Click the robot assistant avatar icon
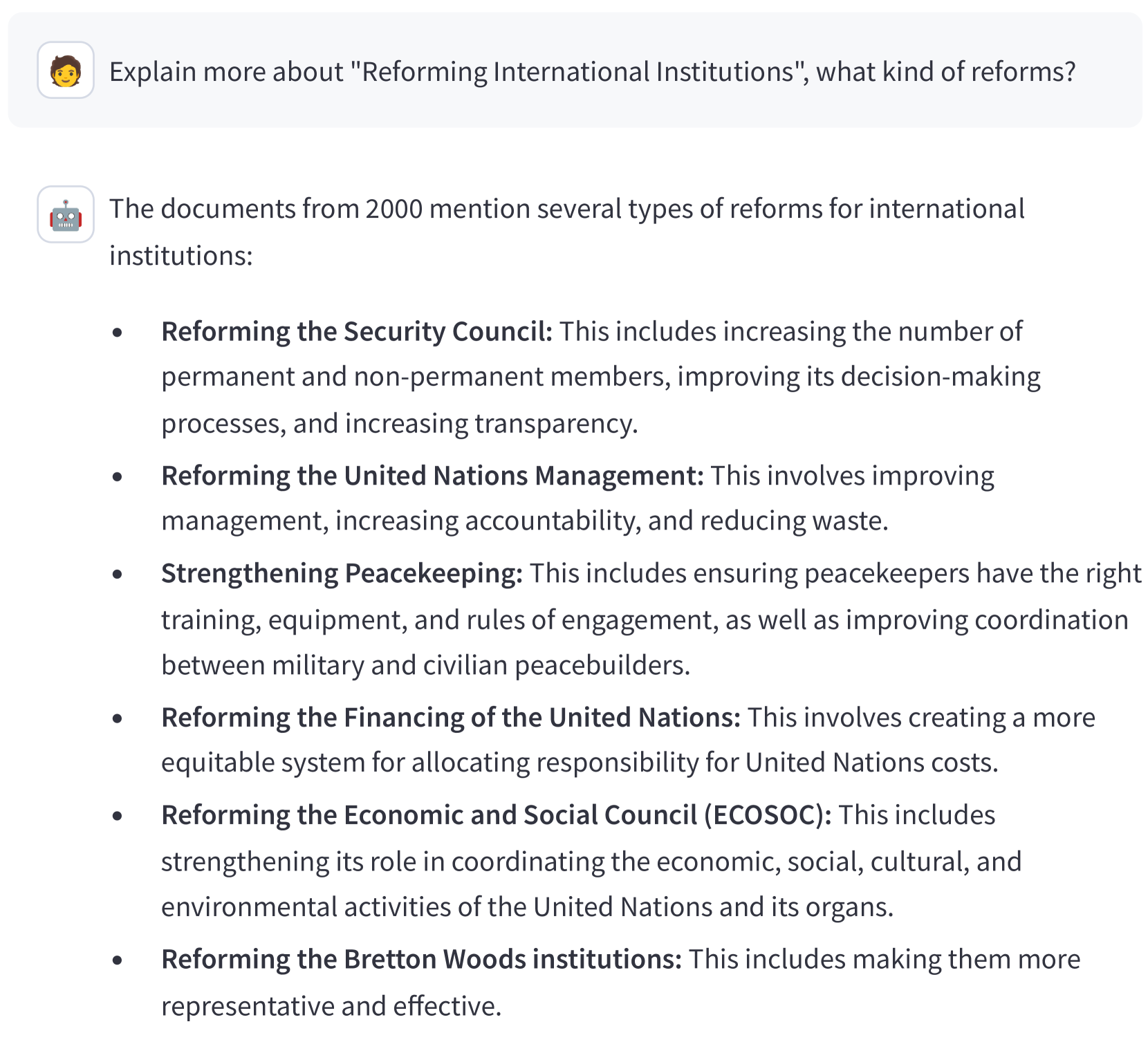 [66, 214]
